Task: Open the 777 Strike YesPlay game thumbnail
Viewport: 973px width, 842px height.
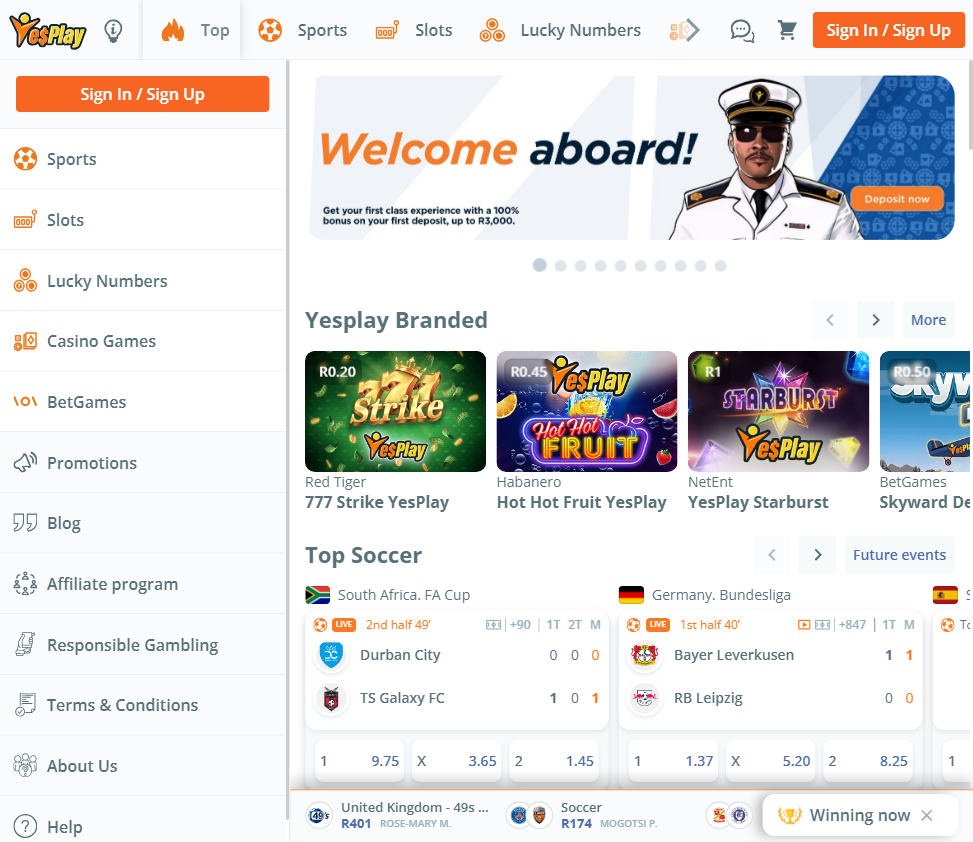Action: pyautogui.click(x=395, y=411)
